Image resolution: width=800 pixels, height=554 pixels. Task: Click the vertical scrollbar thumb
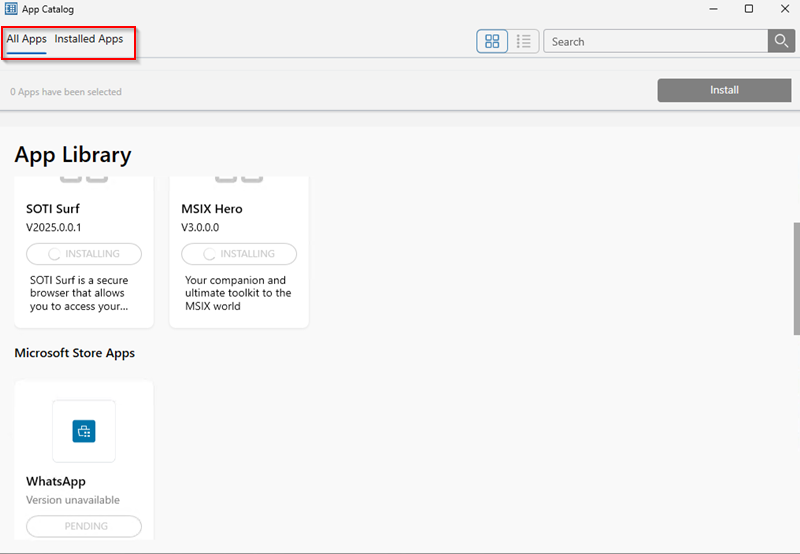coord(796,278)
